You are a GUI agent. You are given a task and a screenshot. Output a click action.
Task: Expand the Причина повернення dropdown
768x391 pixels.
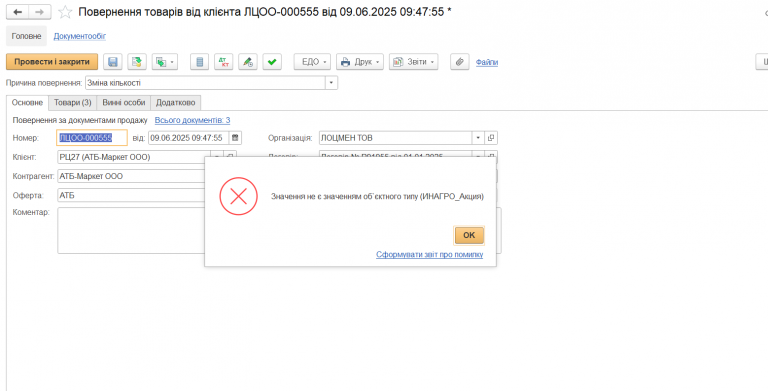tap(332, 83)
